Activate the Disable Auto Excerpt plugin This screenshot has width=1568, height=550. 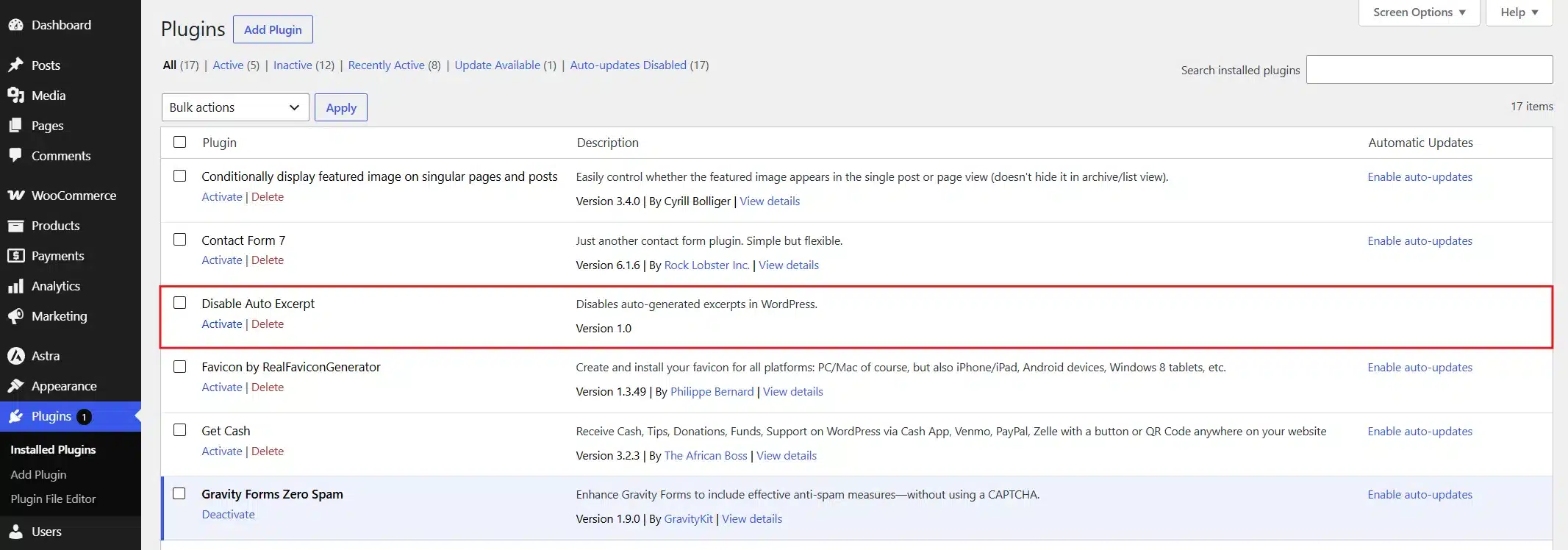(222, 324)
